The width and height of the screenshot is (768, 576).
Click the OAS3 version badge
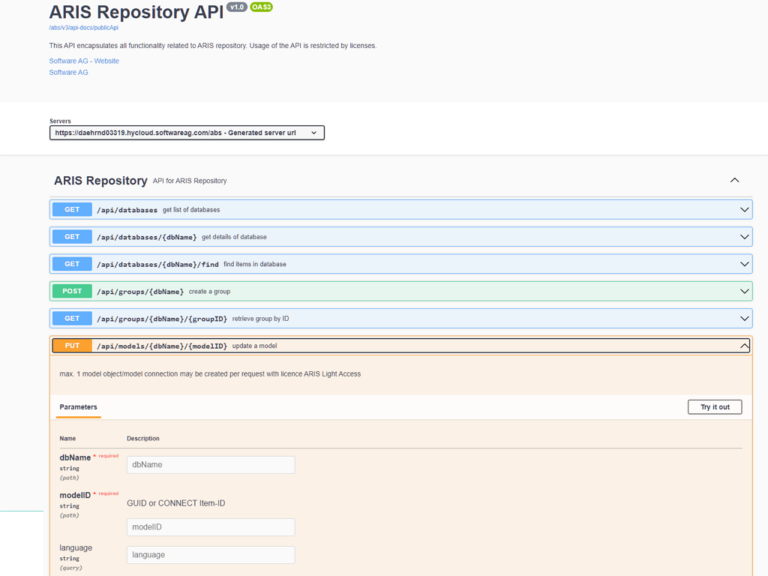point(262,7)
